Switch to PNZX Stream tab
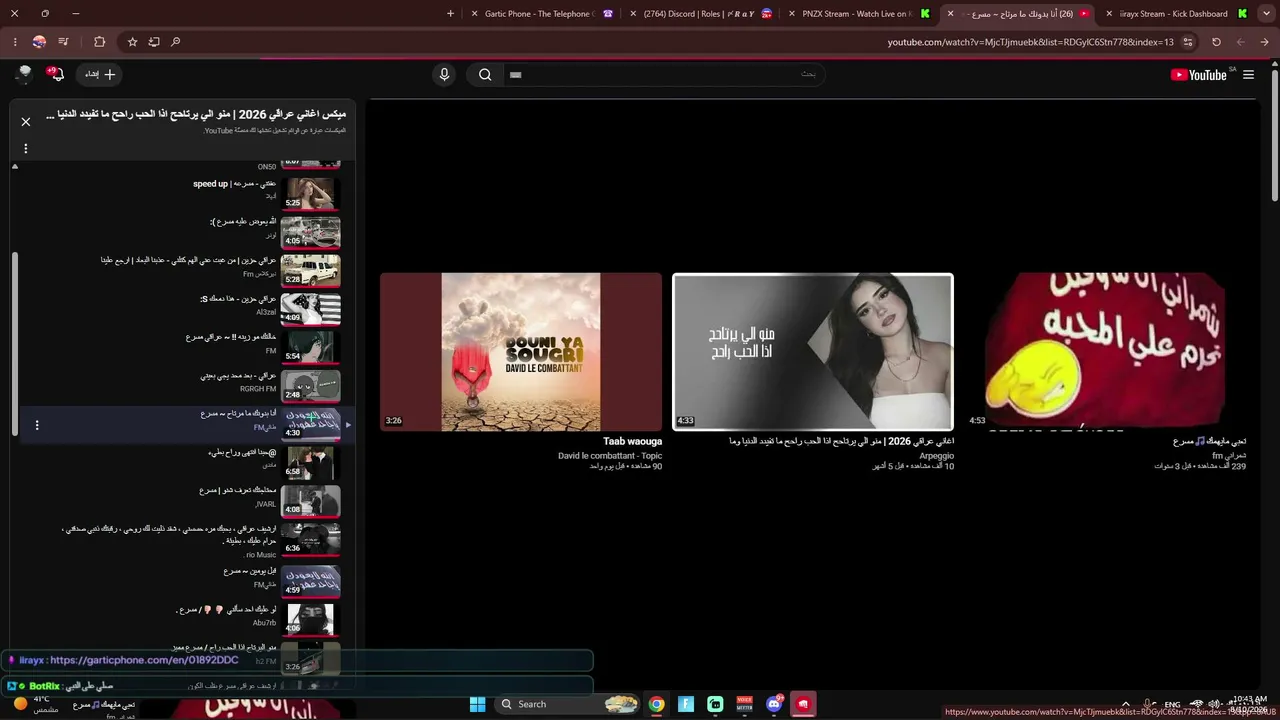The width and height of the screenshot is (1280, 720). click(x=859, y=14)
